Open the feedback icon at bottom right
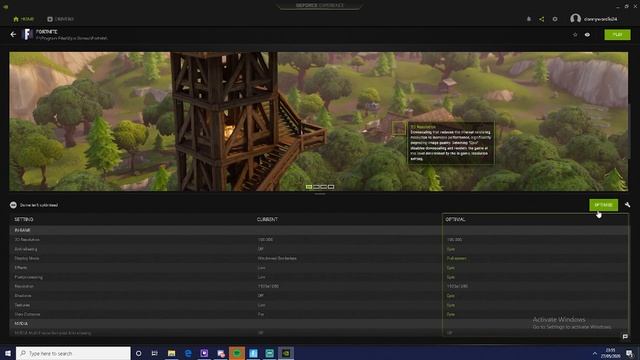Screen dimensions: 640x360 (x=625, y=336)
